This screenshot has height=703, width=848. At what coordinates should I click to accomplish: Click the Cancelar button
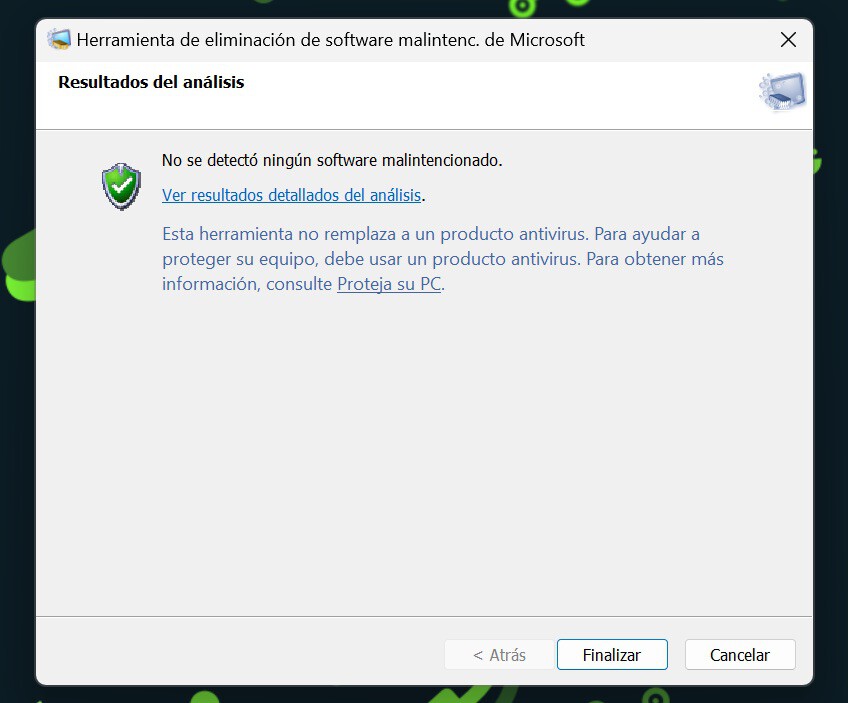740,654
